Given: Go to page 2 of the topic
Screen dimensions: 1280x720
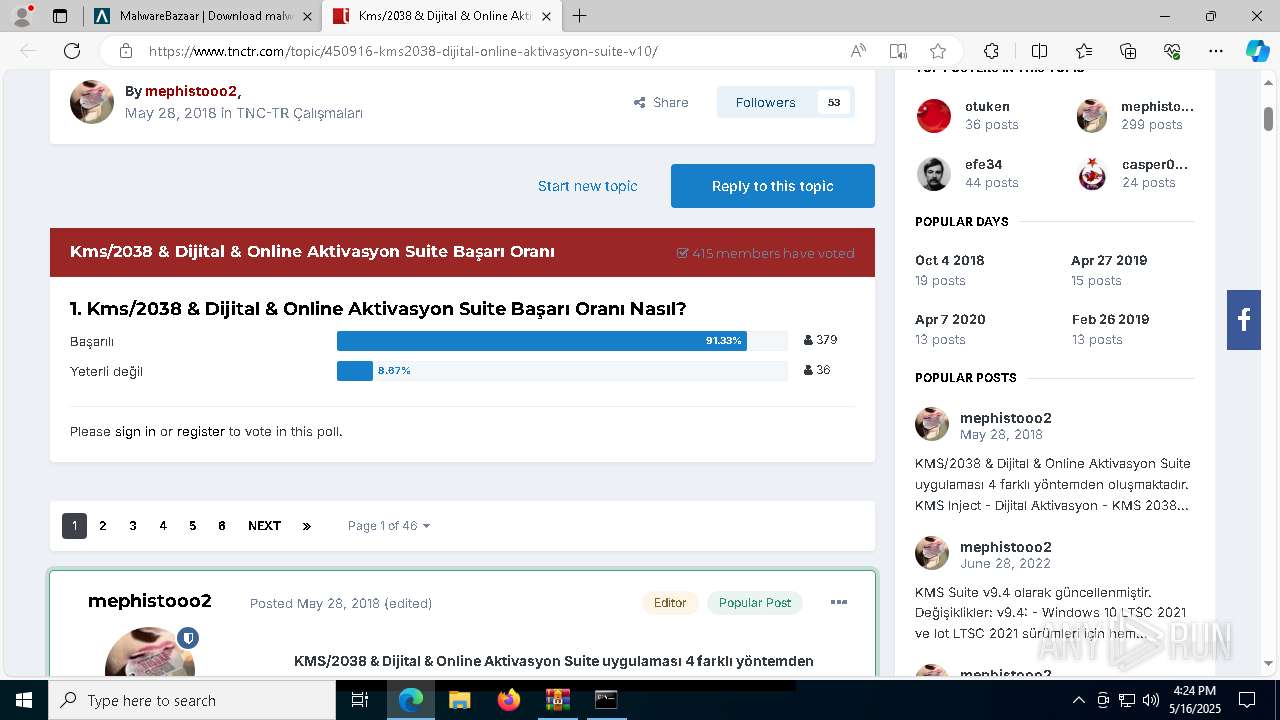Looking at the screenshot, I should (x=102, y=526).
